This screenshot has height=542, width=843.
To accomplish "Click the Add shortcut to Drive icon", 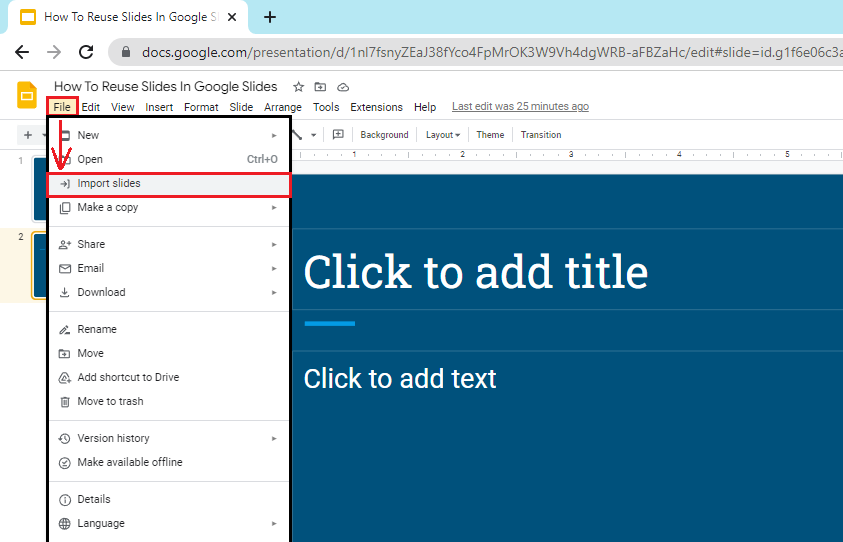I will [x=65, y=377].
